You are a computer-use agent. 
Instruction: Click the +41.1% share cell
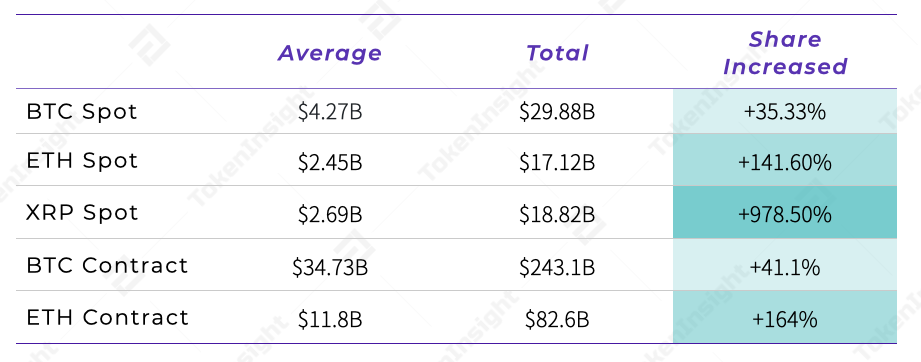tap(785, 265)
